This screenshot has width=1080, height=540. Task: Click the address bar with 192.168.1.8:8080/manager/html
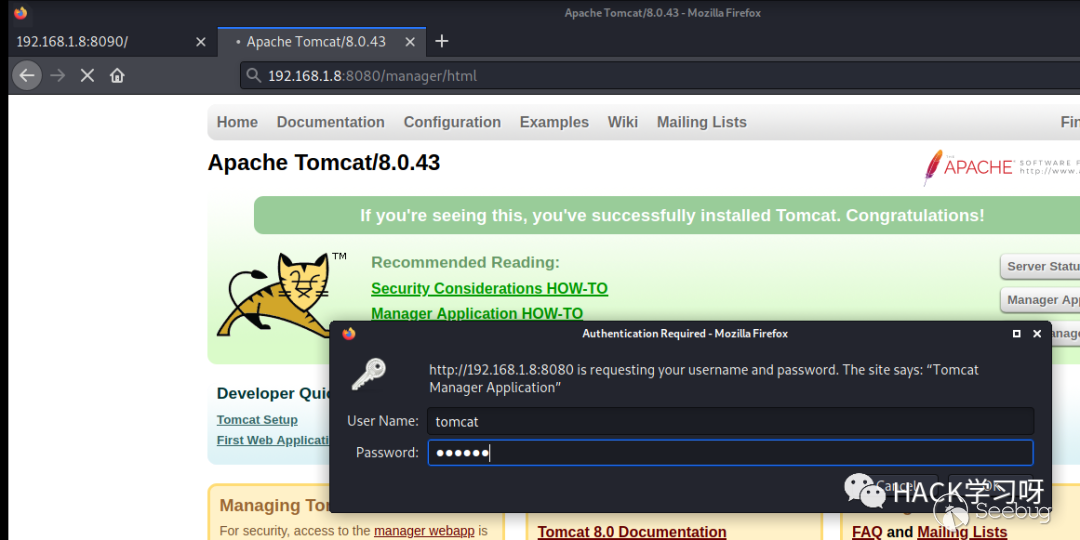[661, 76]
